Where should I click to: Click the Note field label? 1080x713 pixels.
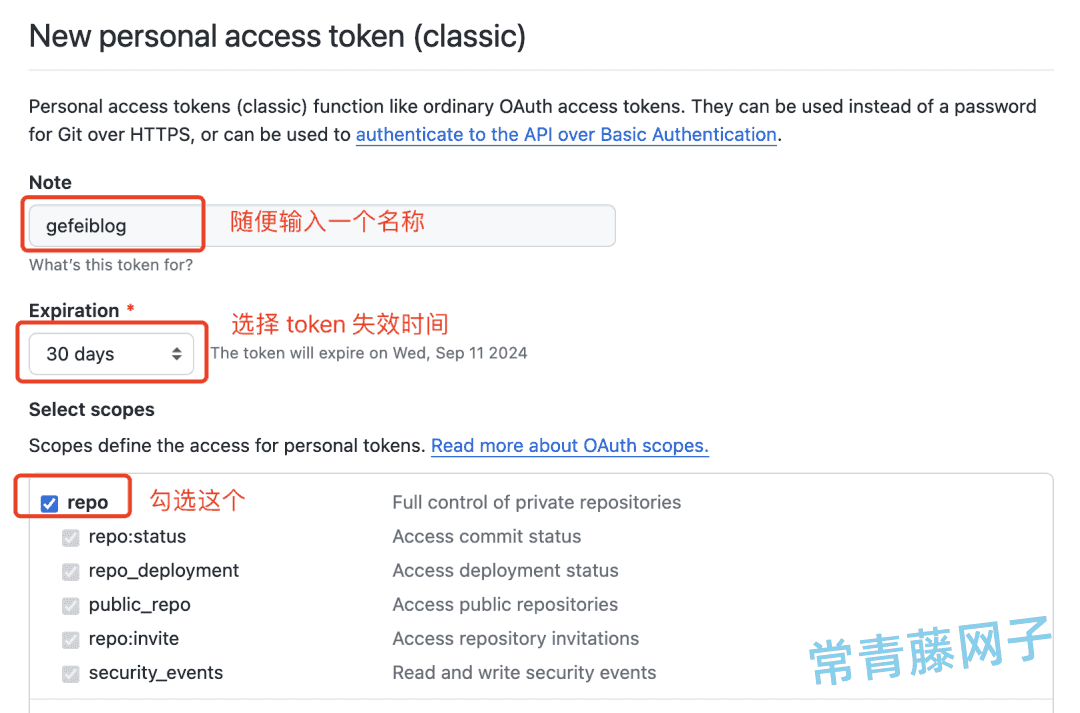[50, 183]
